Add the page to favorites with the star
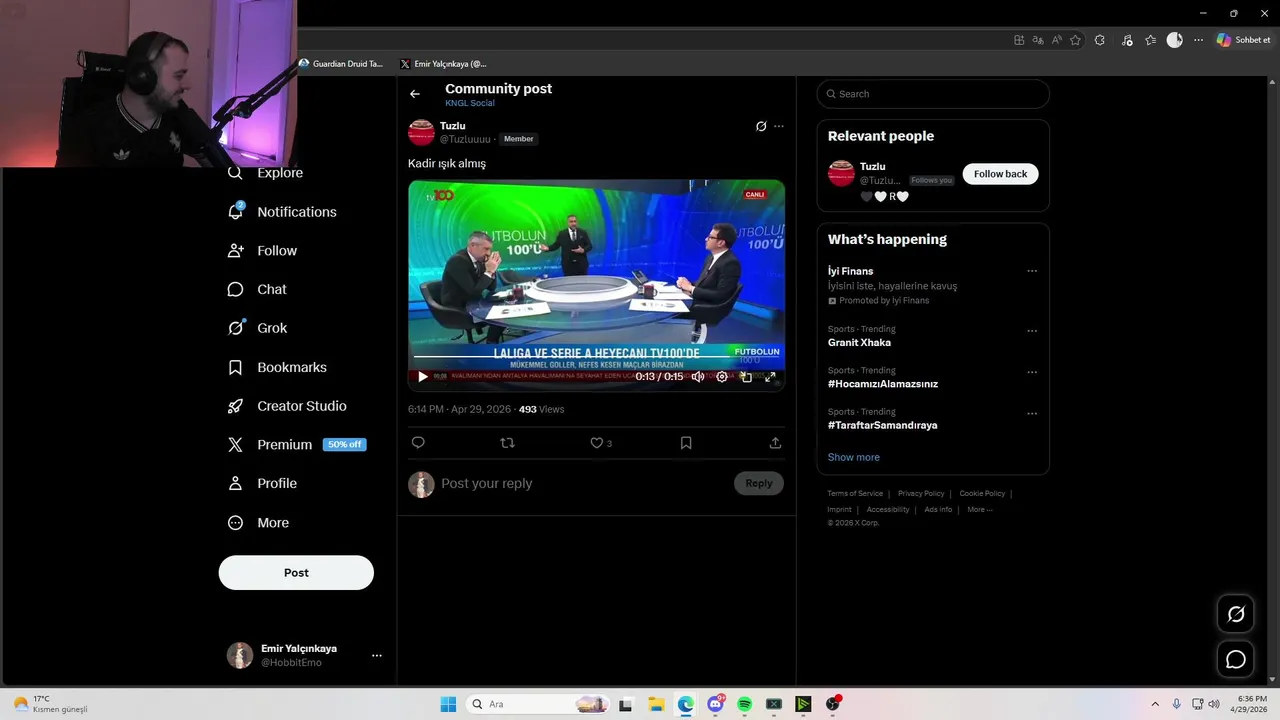This screenshot has width=1280, height=720. coord(1076,40)
